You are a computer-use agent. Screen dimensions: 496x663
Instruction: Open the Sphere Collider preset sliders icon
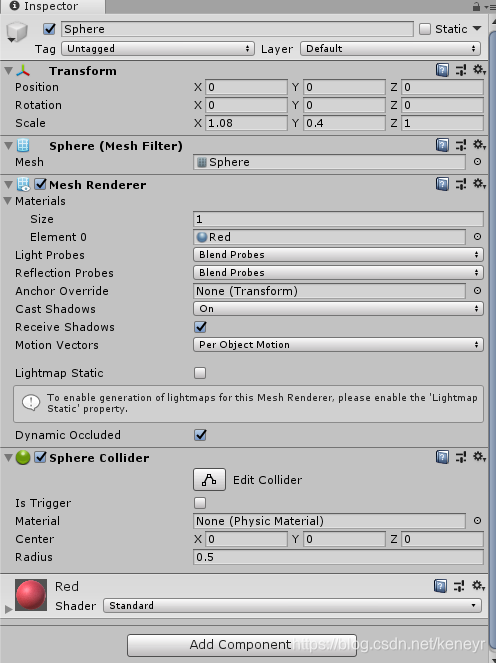pos(461,457)
